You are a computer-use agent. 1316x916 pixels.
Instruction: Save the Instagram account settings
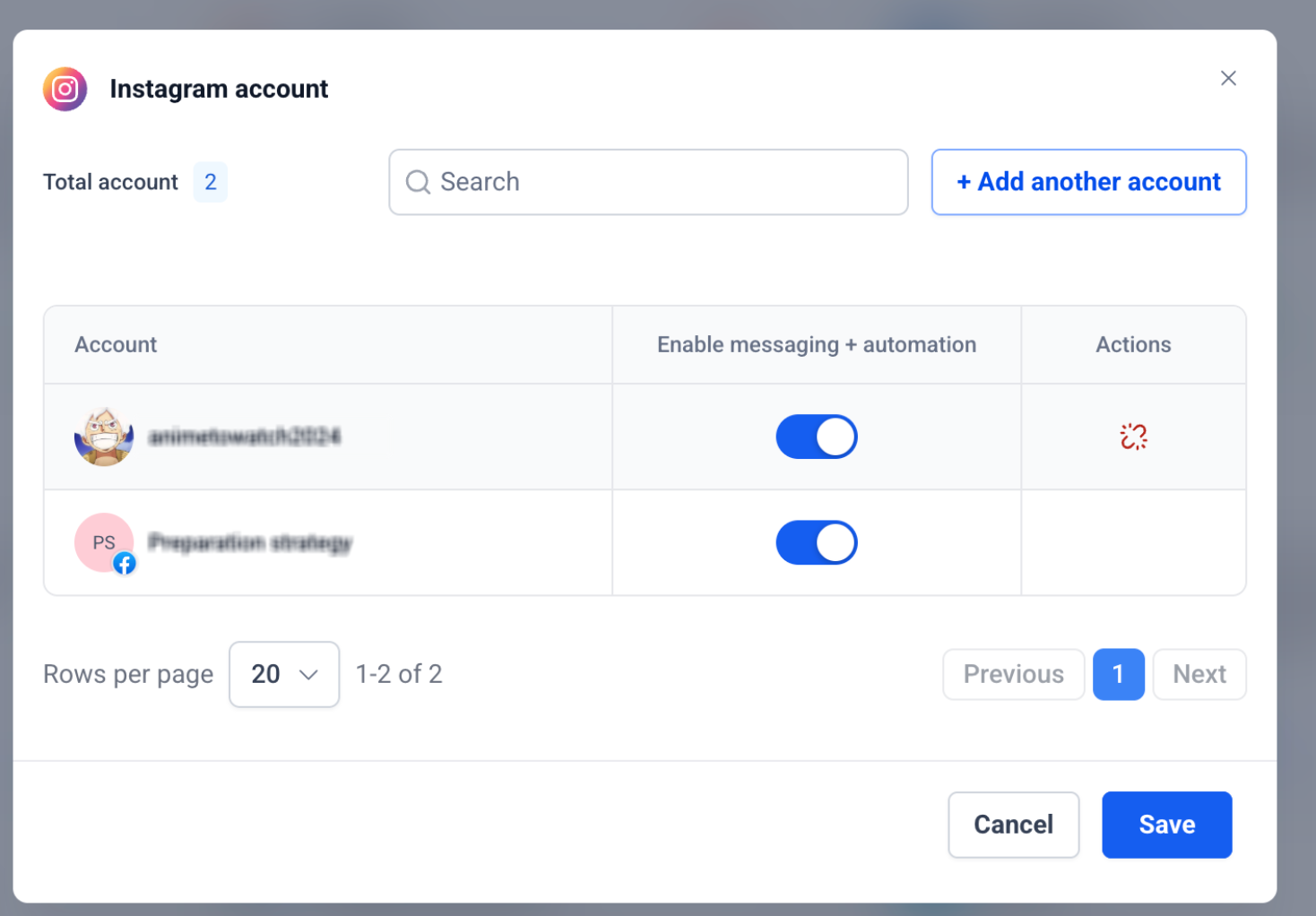[x=1167, y=825]
